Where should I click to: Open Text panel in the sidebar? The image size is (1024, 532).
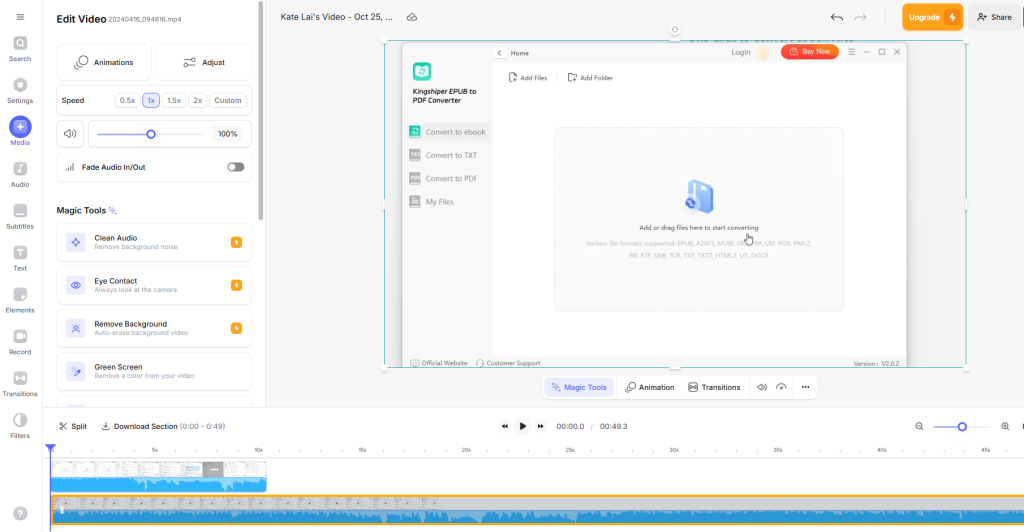pyautogui.click(x=20, y=258)
